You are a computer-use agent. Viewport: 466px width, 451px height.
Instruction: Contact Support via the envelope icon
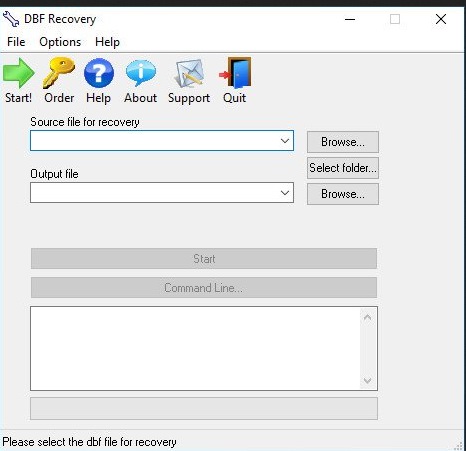coord(189,73)
